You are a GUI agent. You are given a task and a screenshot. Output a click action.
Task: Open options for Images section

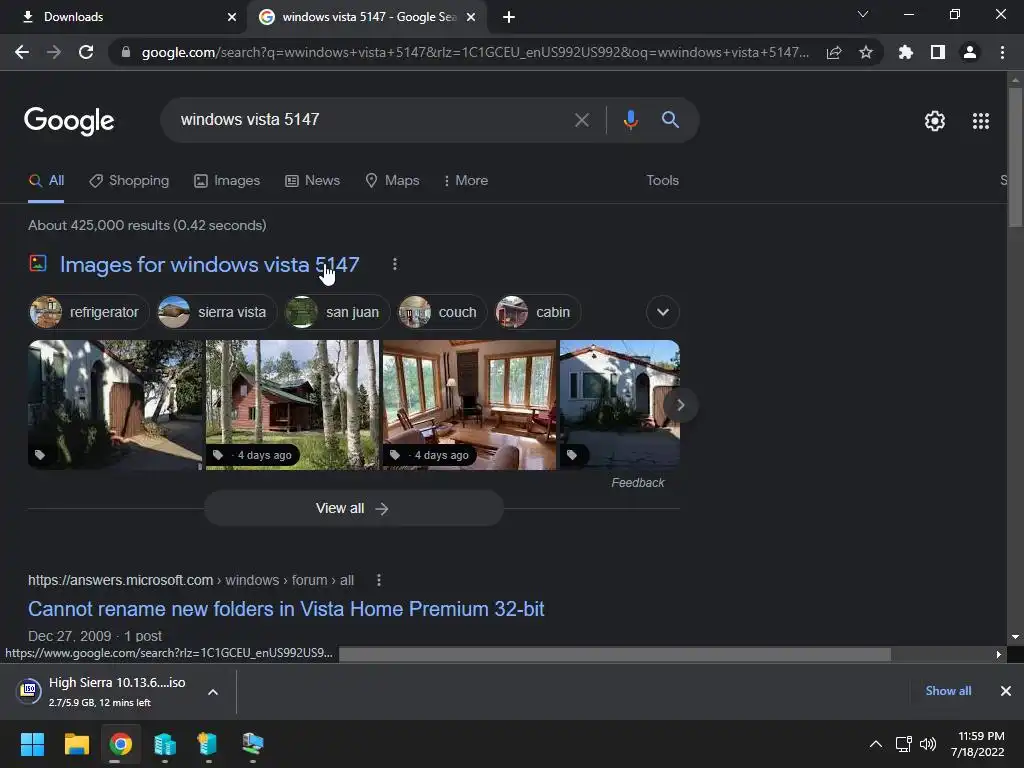pos(394,264)
